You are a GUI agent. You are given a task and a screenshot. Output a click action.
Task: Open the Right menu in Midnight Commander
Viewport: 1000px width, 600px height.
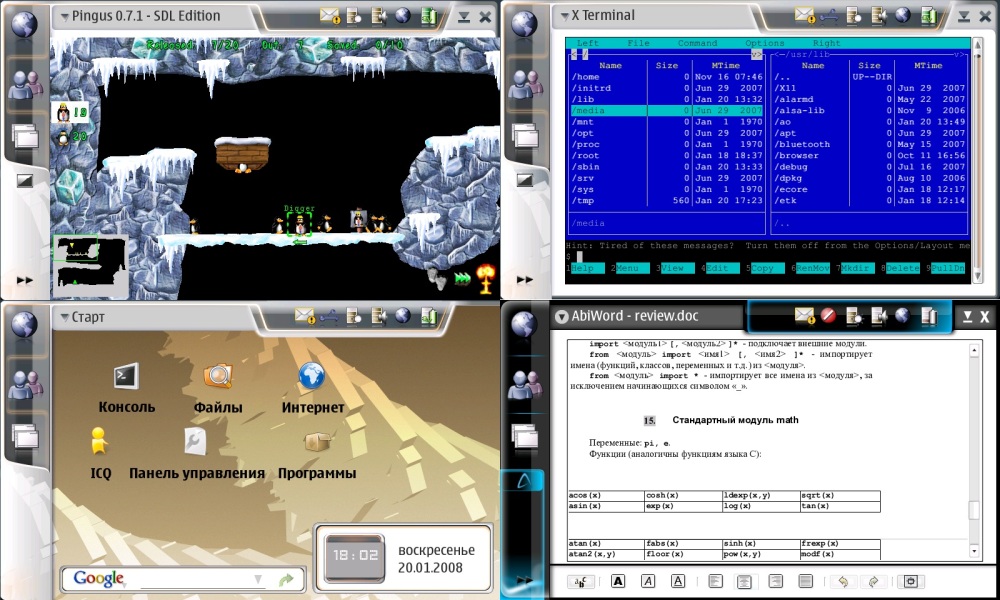(827, 43)
